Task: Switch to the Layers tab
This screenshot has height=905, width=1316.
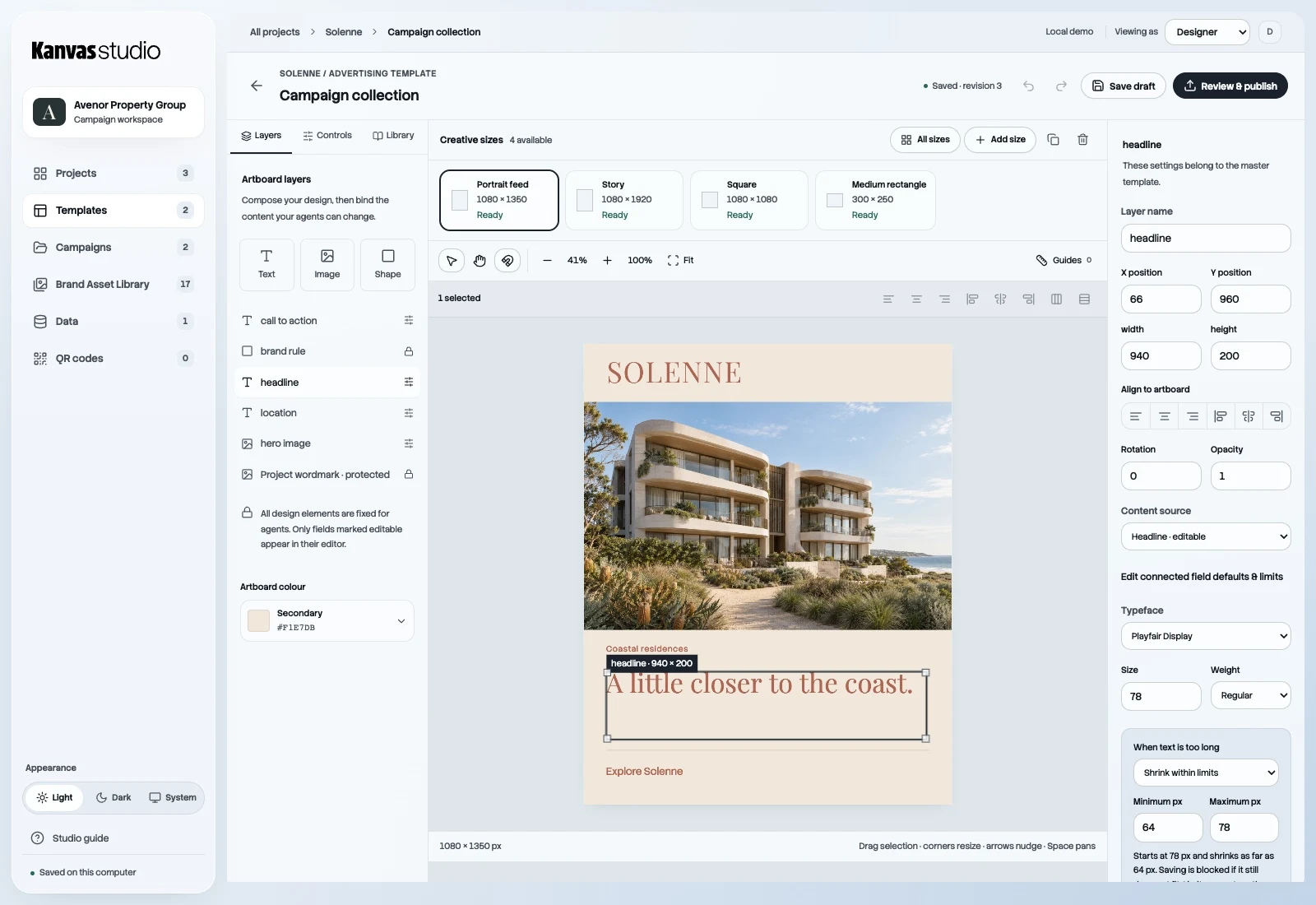Action: click(x=261, y=136)
